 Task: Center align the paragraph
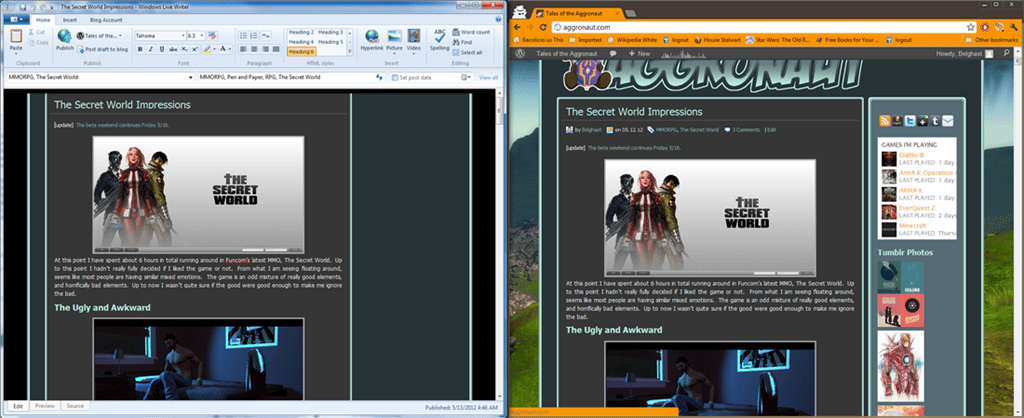click(254, 49)
